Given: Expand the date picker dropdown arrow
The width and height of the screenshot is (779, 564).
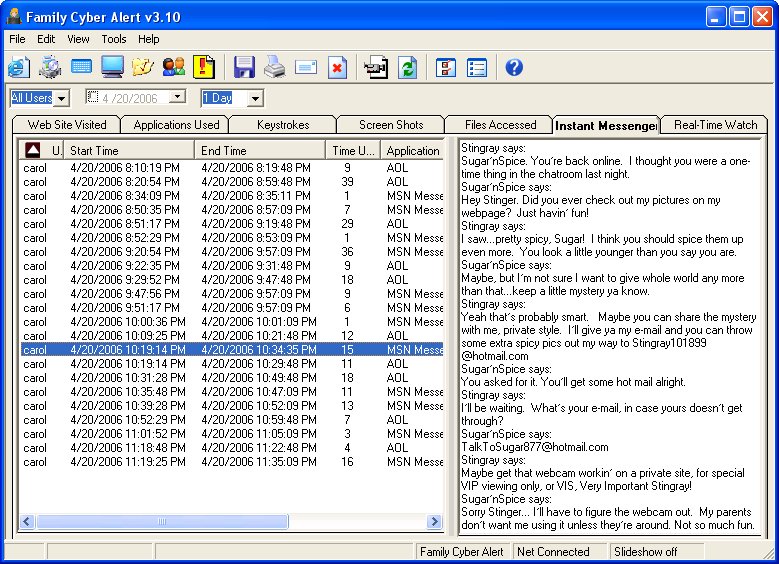Looking at the screenshot, I should [x=177, y=96].
